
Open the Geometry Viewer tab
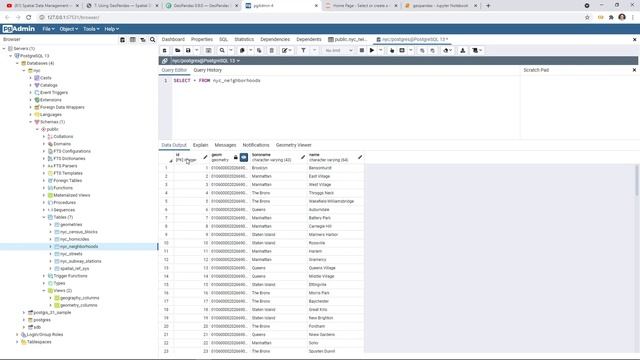tap(293, 145)
